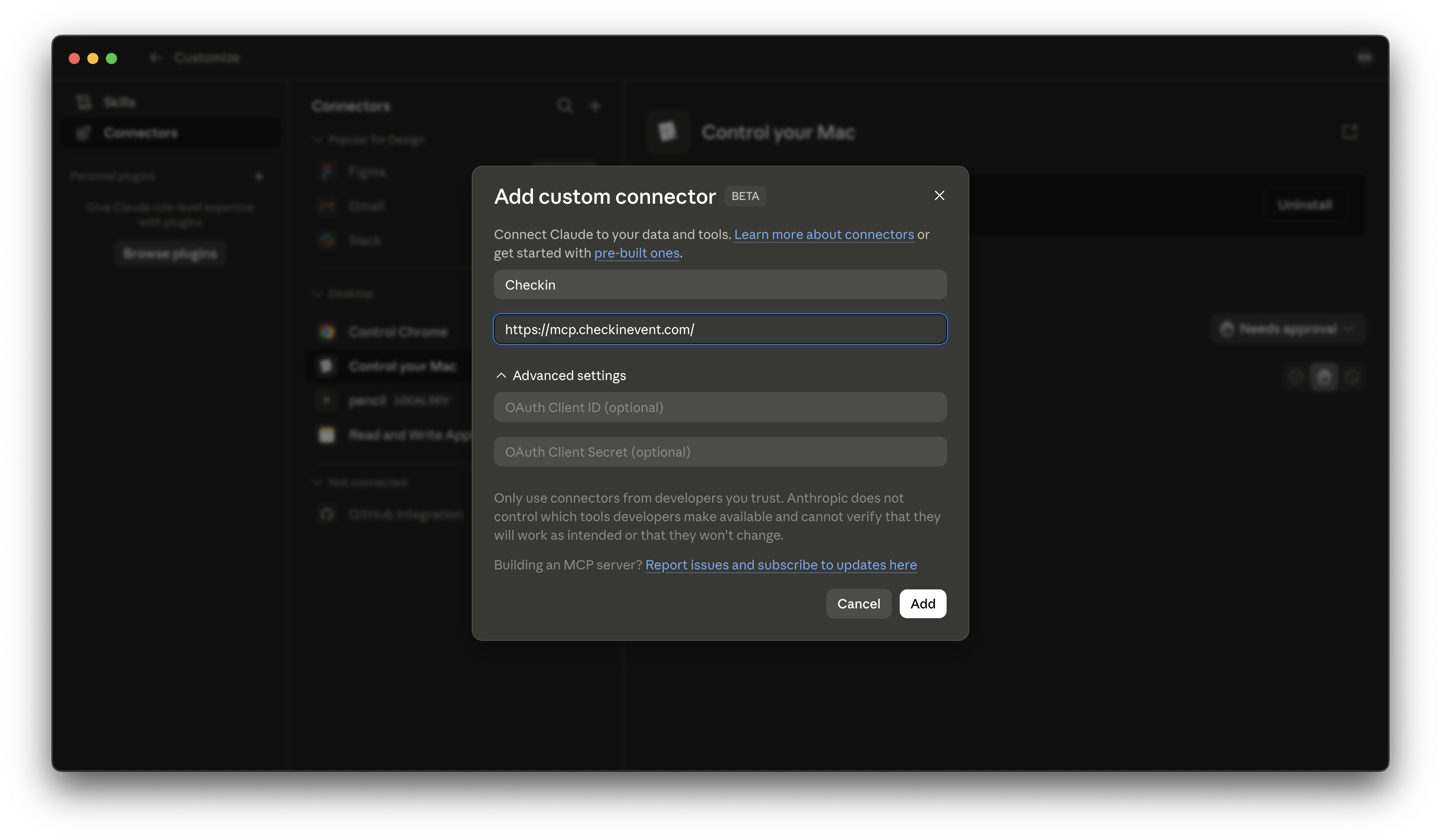Click the connector name field containing Checkin
The width and height of the screenshot is (1441, 840).
(720, 285)
